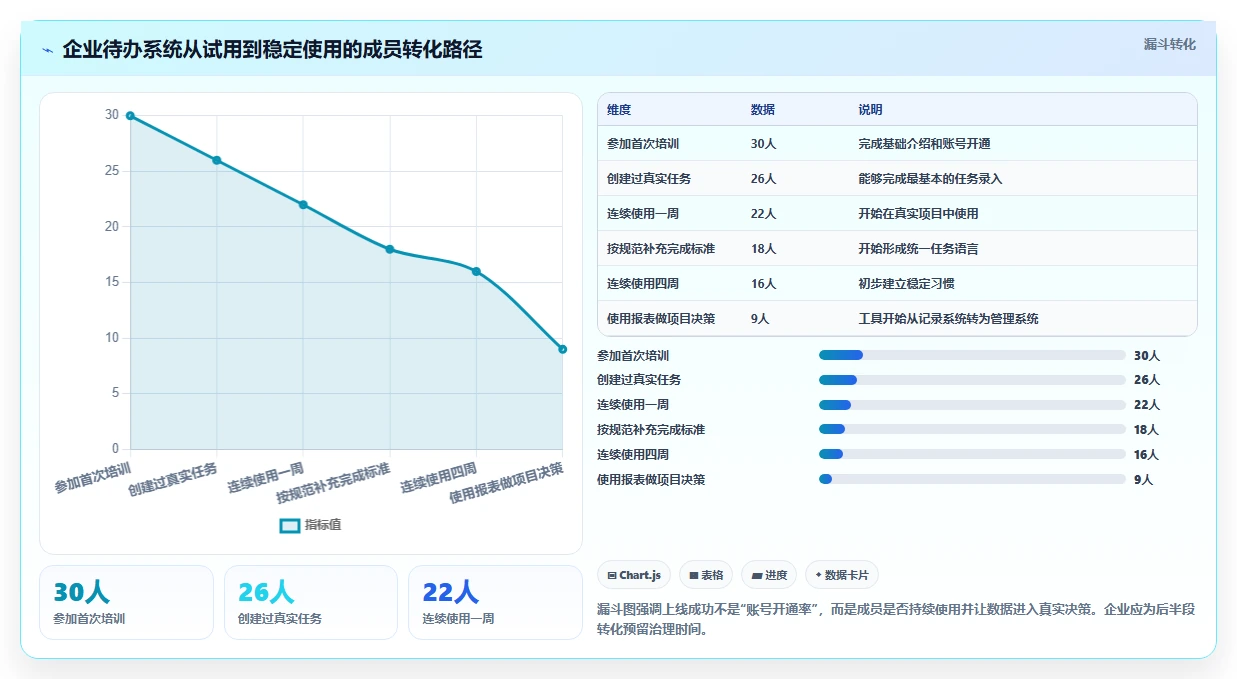Click the lightning icon beside the page title

tap(47, 50)
